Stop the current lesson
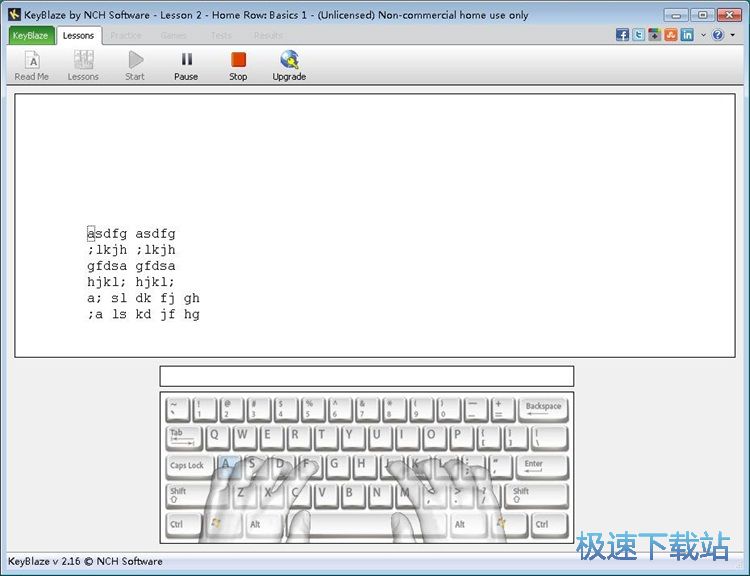Image resolution: width=750 pixels, height=576 pixels. [238, 66]
